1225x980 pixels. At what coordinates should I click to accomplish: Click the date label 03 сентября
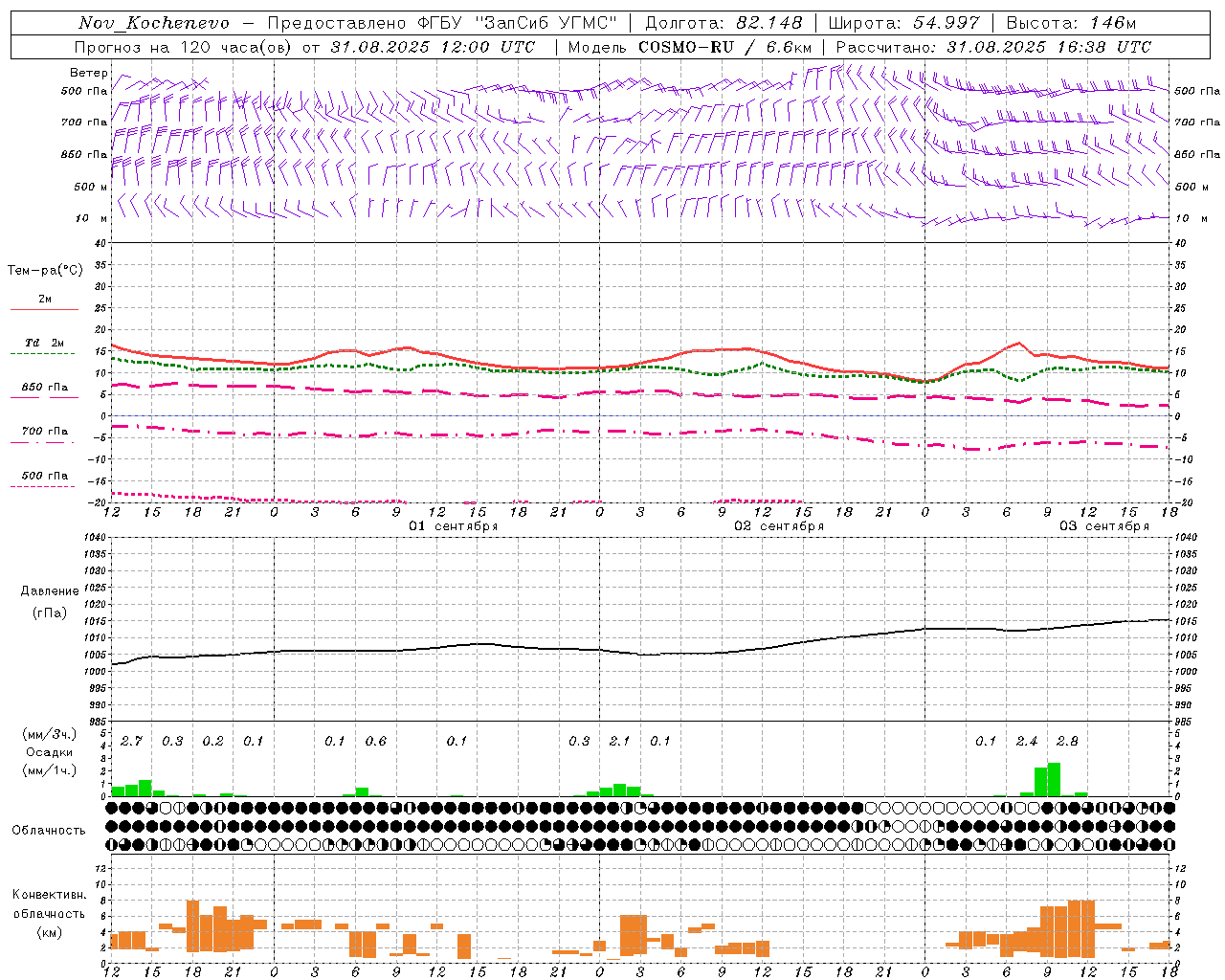click(x=1104, y=526)
